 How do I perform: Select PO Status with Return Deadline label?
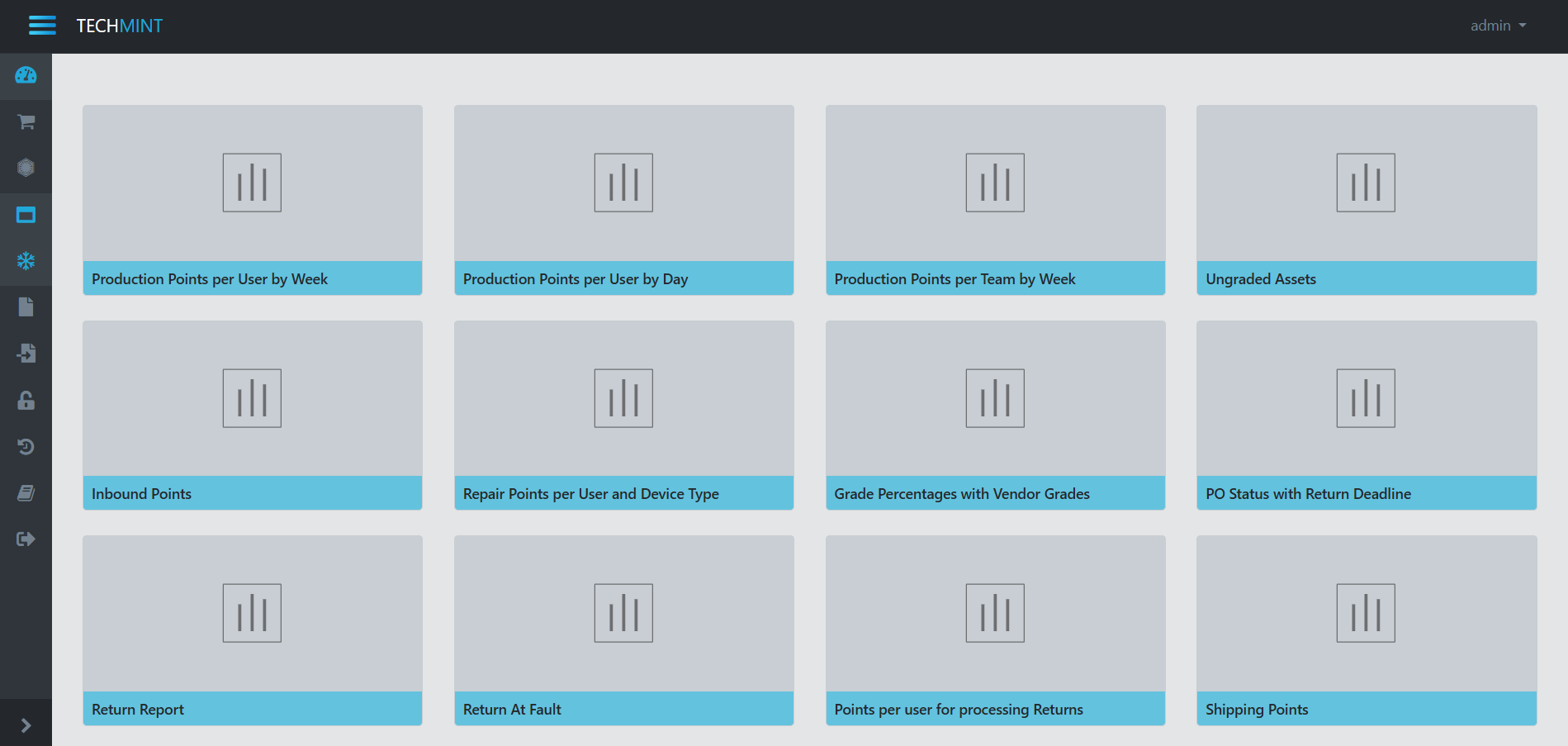coord(1308,494)
